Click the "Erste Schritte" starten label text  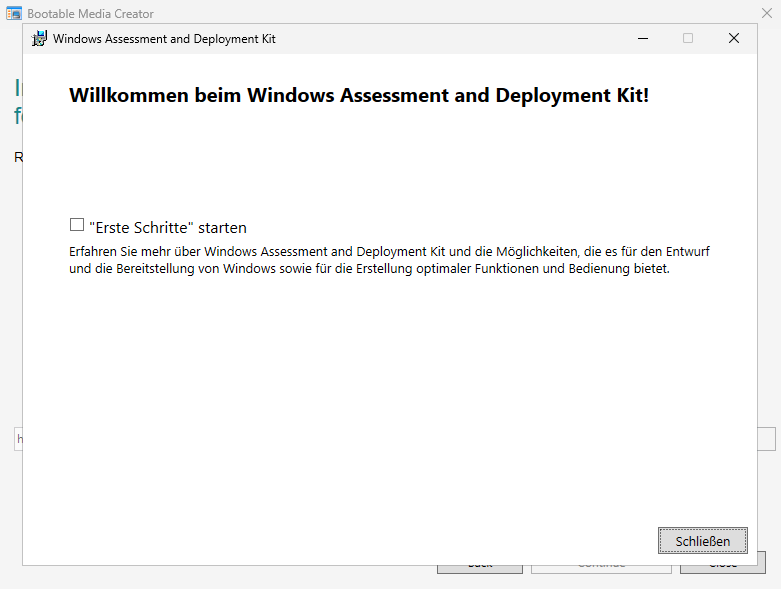coord(168,228)
